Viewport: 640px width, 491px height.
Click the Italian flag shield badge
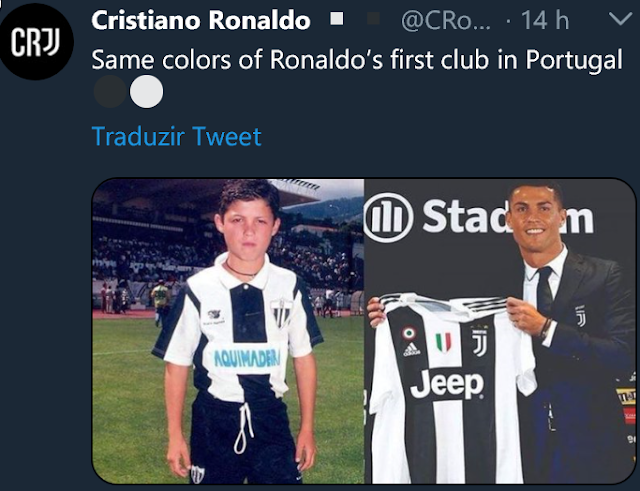pyautogui.click(x=442, y=342)
